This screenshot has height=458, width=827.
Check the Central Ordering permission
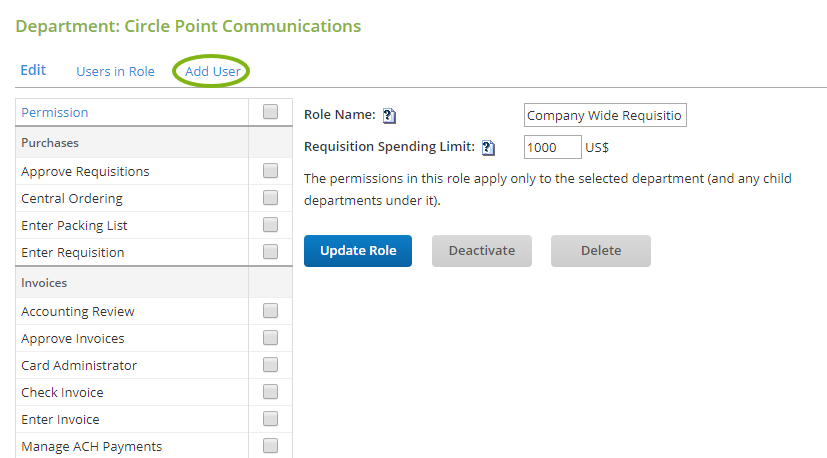[x=270, y=198]
